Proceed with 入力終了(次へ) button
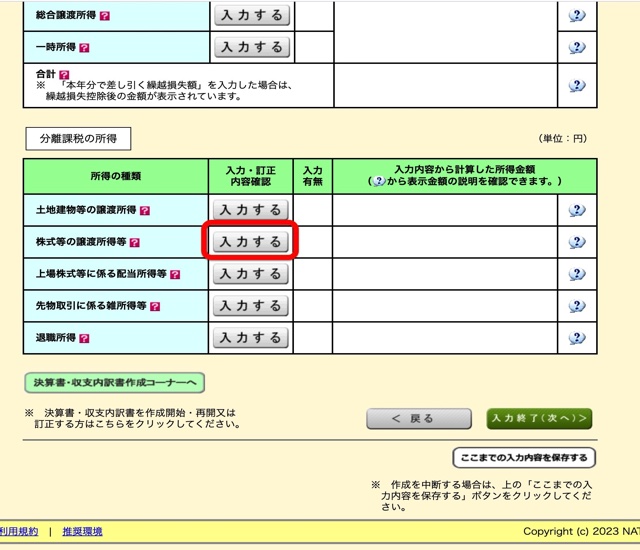The height and width of the screenshot is (550, 640). pyautogui.click(x=539, y=418)
